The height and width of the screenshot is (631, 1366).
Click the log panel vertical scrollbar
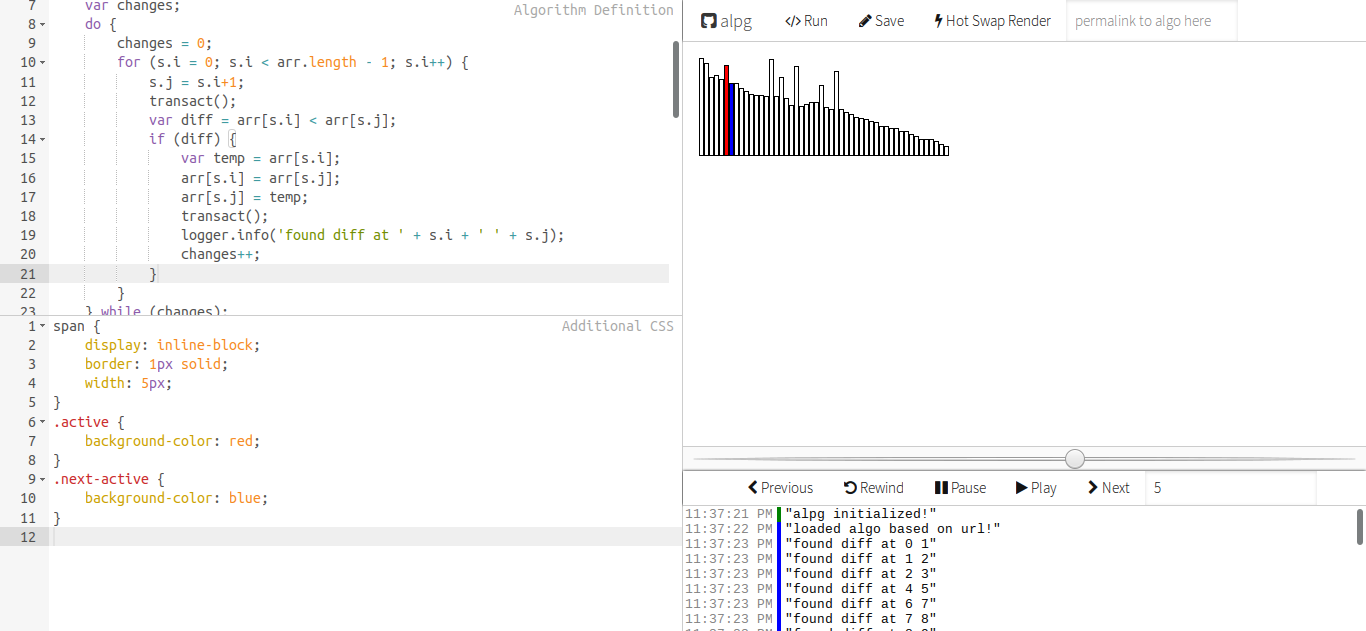[x=1360, y=527]
